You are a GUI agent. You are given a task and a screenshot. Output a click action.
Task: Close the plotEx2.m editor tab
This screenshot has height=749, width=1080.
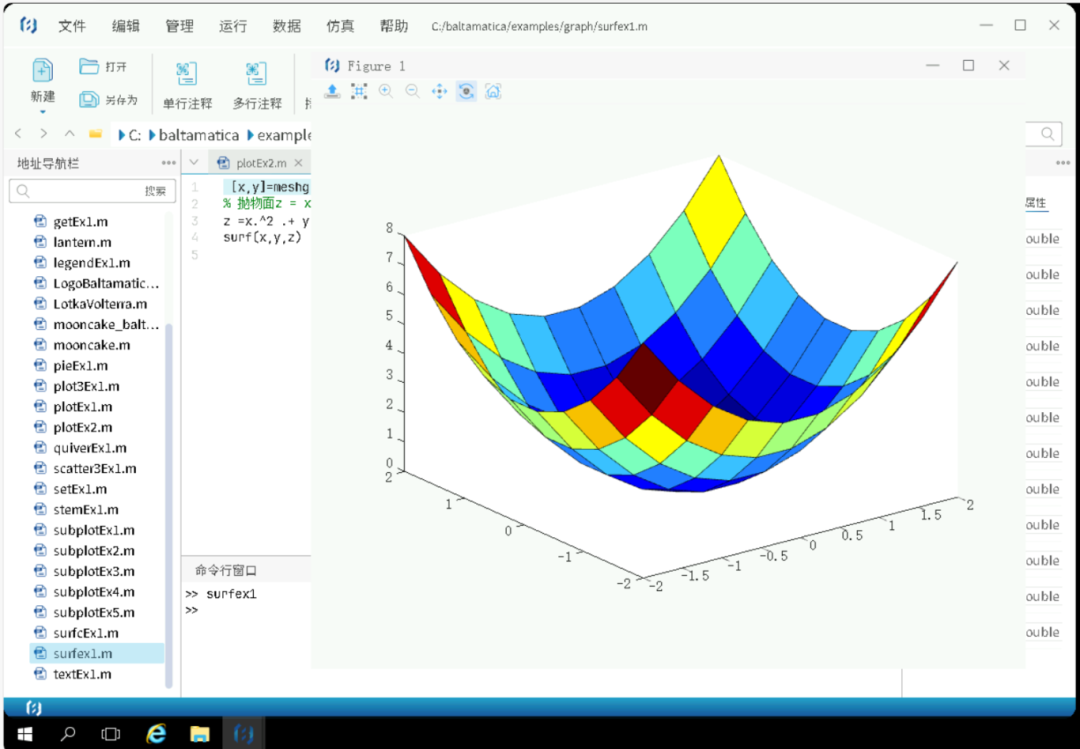[298, 163]
